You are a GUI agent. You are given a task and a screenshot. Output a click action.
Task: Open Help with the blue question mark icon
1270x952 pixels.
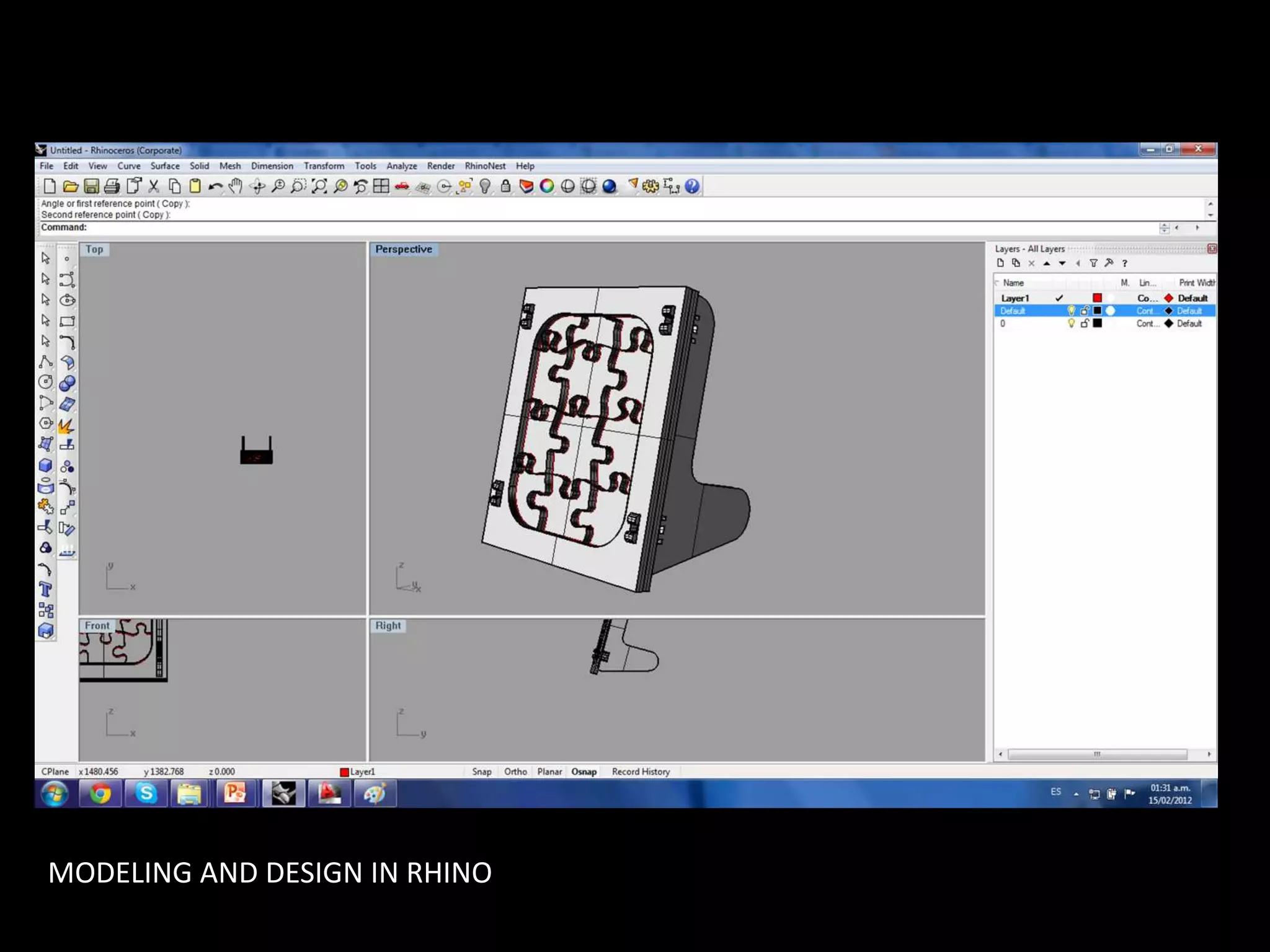(x=692, y=186)
